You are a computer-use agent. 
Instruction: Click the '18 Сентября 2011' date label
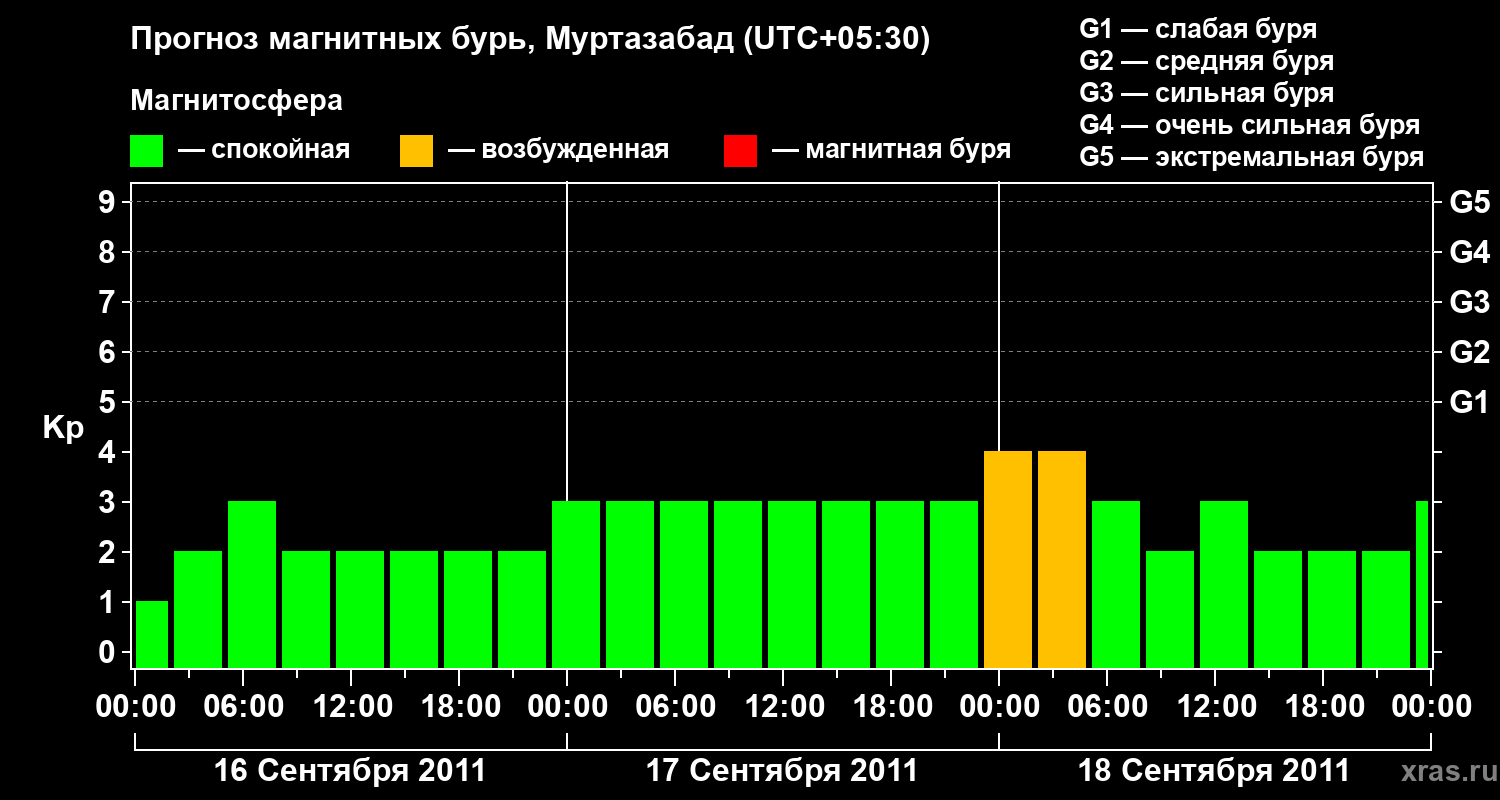pos(1214,770)
